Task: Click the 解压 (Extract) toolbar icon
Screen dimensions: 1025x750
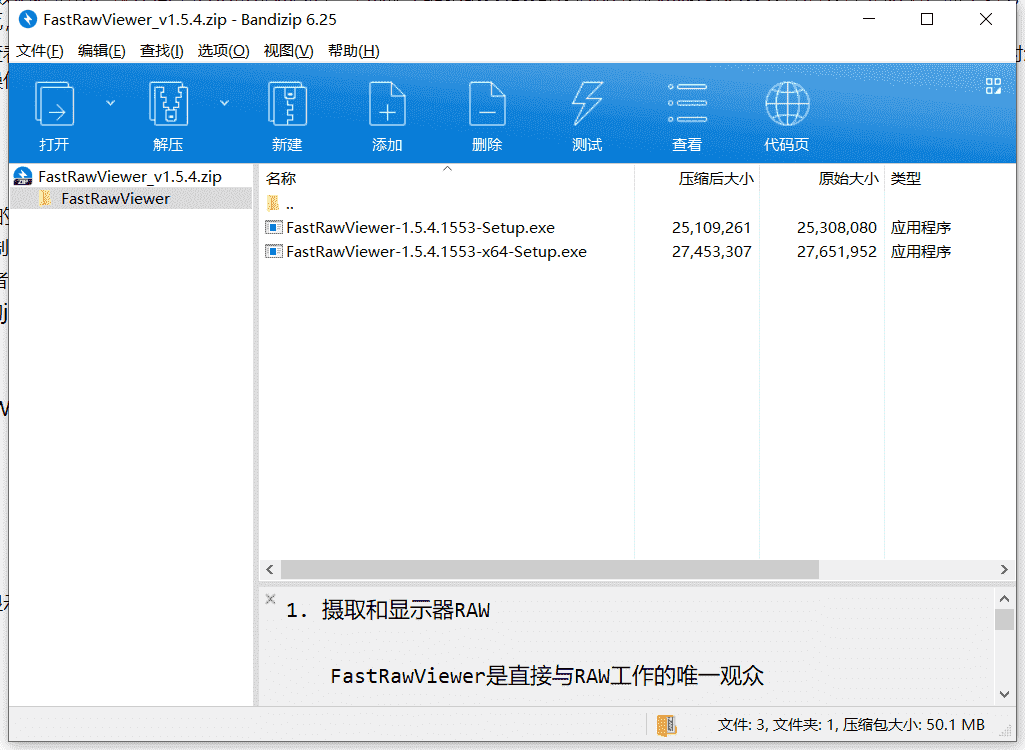Action: (x=169, y=103)
